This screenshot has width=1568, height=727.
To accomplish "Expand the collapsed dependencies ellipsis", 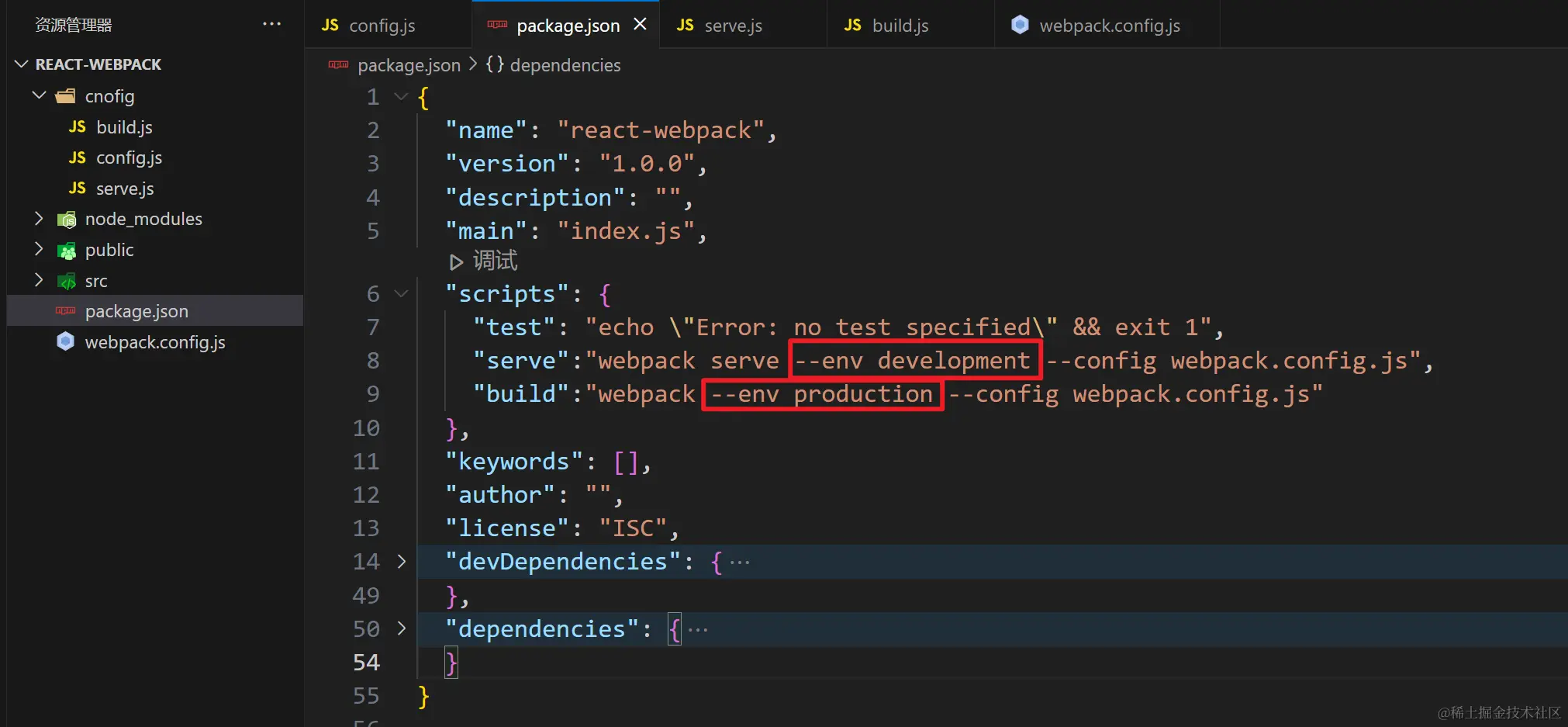I will [698, 629].
